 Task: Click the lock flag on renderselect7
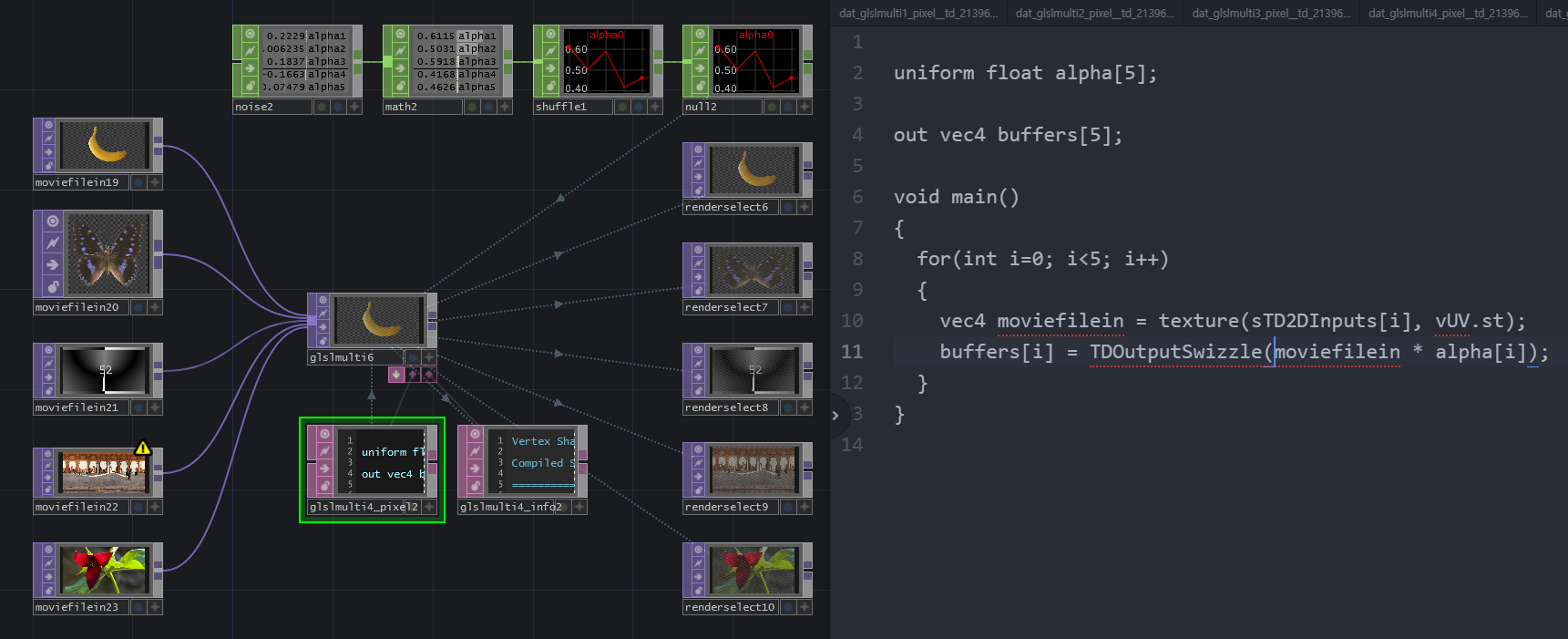699,289
